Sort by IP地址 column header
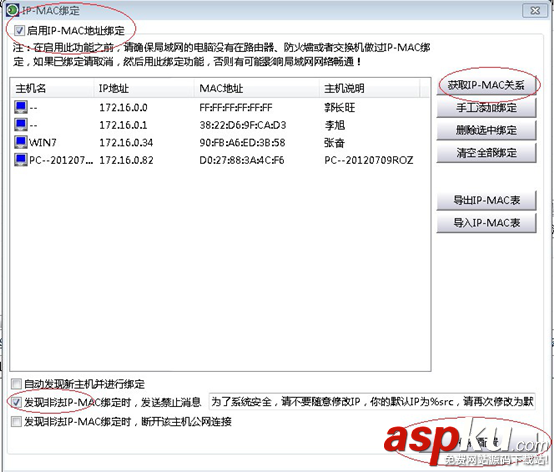554x472 pixels. tap(144, 88)
